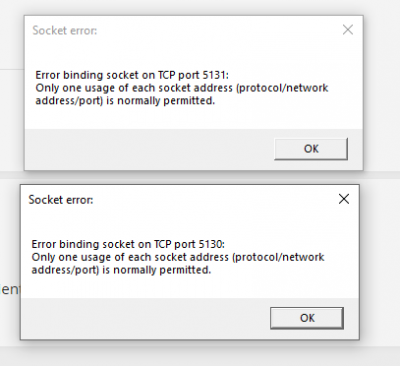Confirm the port 5130 socket error with OK
Screen dimensions: 400x366
coord(307,318)
